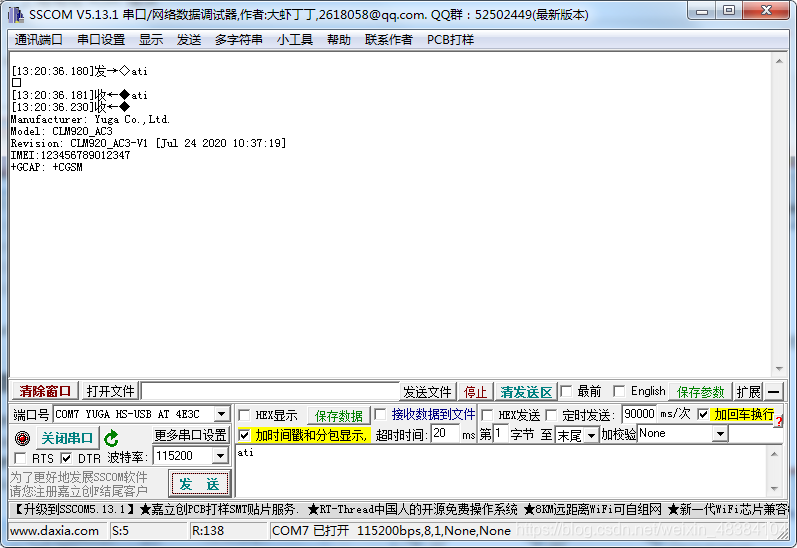Open the 小工具 menu
The width and height of the screenshot is (797, 548).
[x=294, y=40]
